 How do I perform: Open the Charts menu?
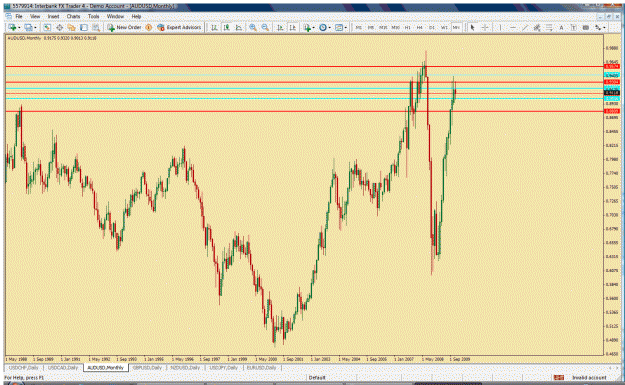[73, 16]
